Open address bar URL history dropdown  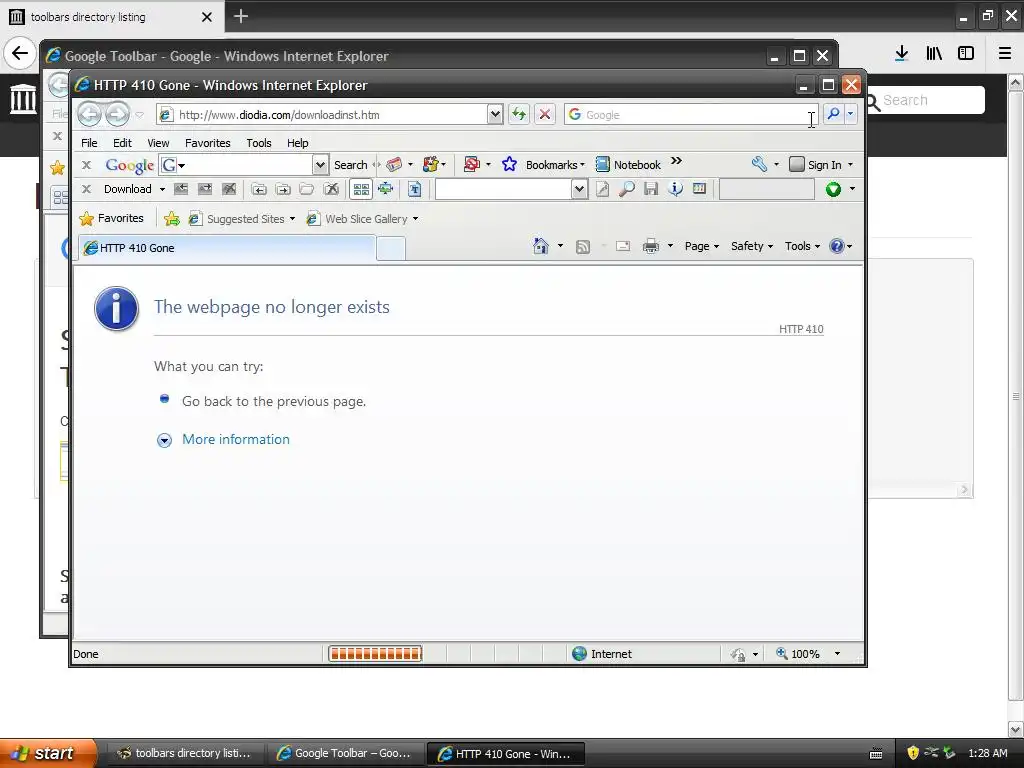(x=495, y=114)
